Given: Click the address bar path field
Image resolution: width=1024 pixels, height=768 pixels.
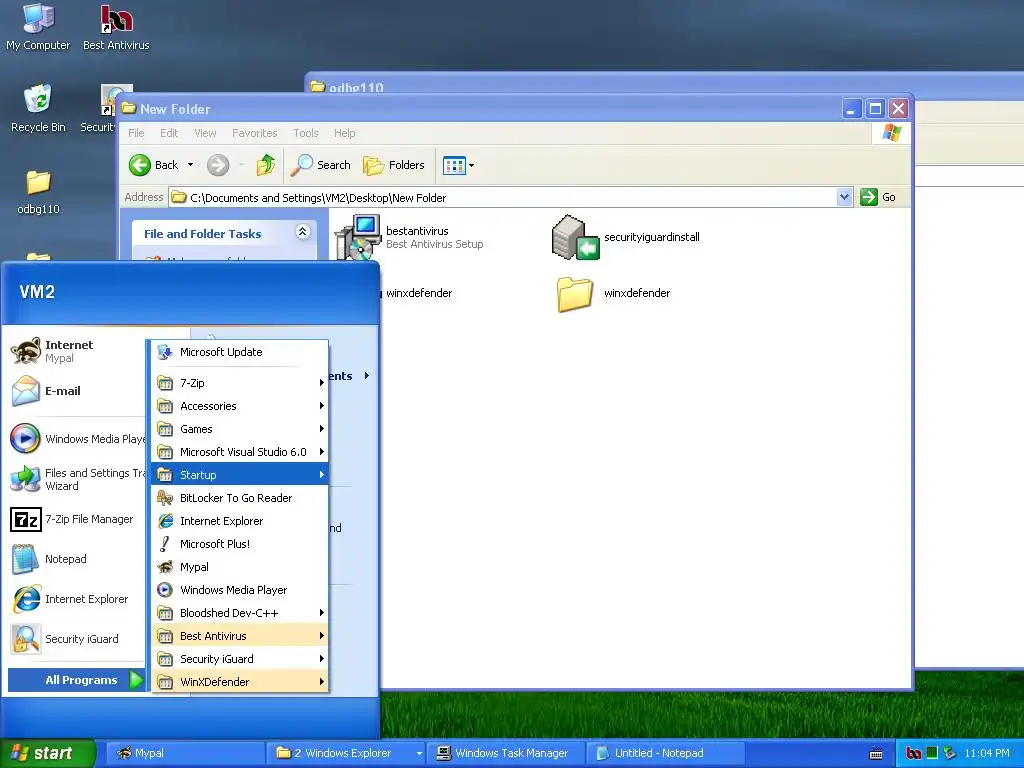Looking at the screenshot, I should pos(503,197).
